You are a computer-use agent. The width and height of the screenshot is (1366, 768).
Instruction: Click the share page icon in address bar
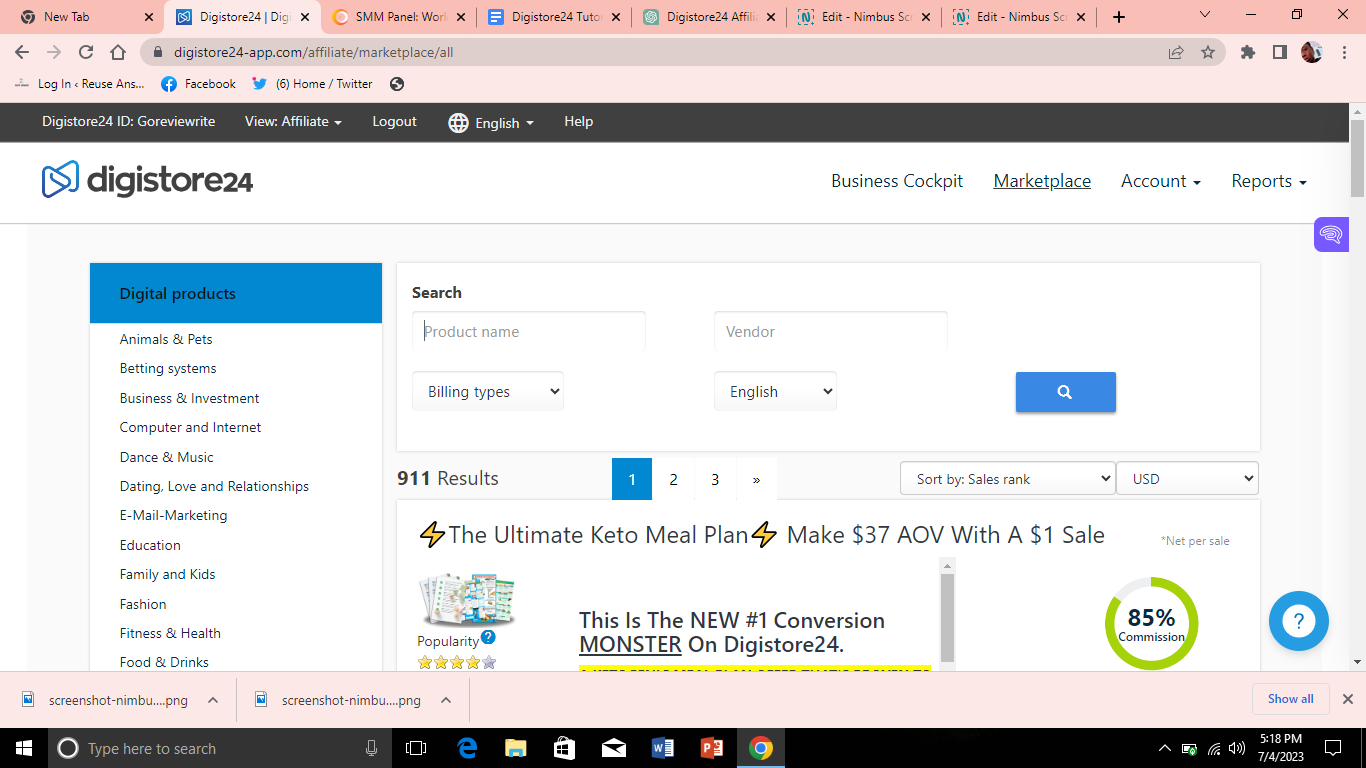coord(1176,52)
